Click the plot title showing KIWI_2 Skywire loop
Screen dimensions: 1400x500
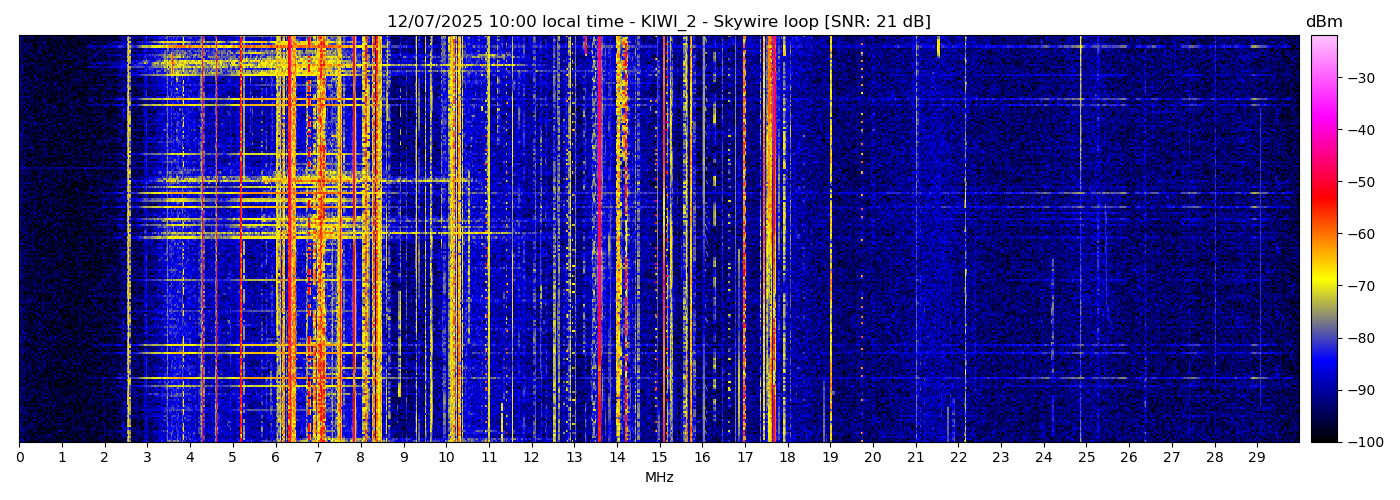[659, 22]
